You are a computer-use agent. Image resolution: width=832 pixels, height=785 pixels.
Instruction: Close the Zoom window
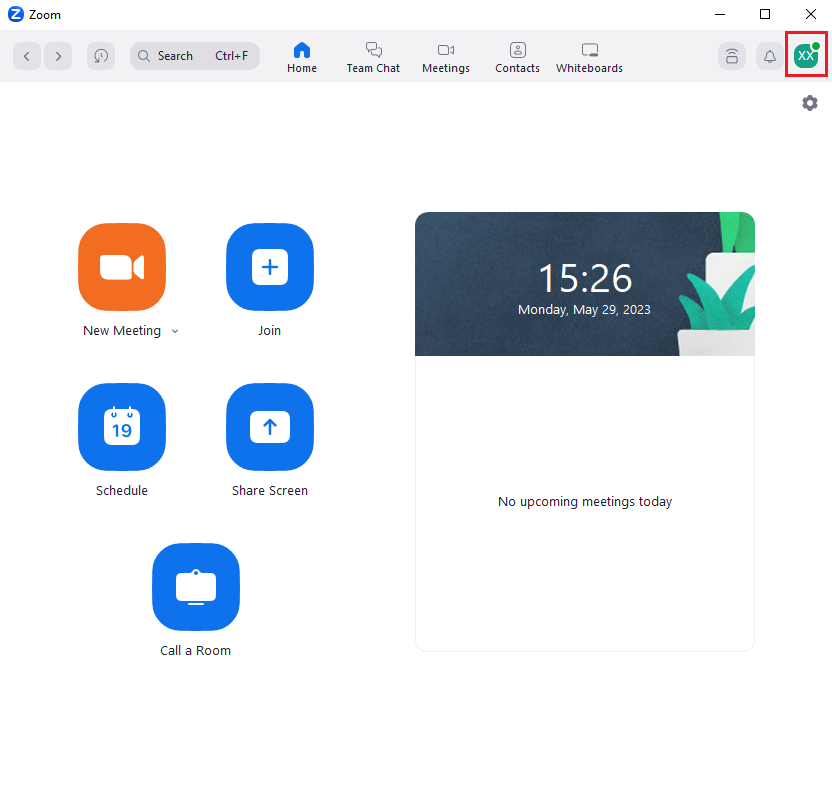pos(811,14)
